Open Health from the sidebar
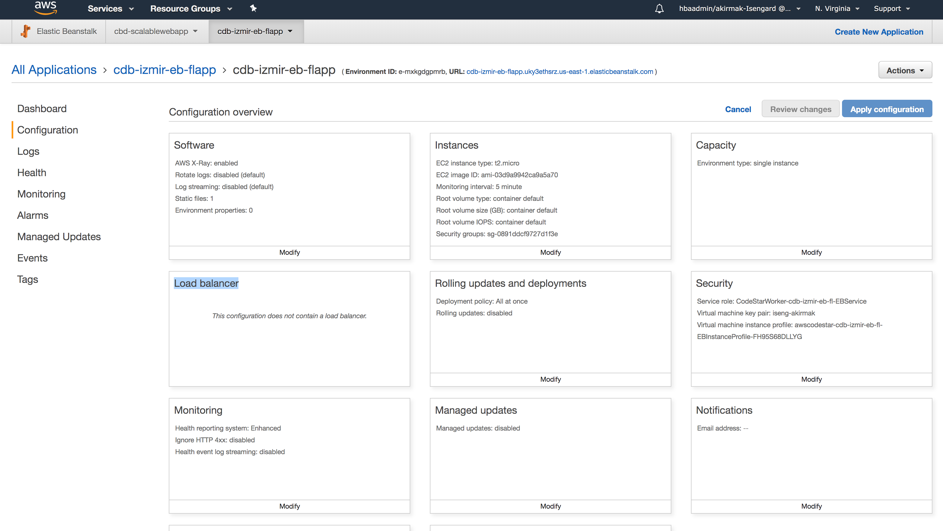Screen dimensions: 943x531 pyautogui.click(x=32, y=173)
